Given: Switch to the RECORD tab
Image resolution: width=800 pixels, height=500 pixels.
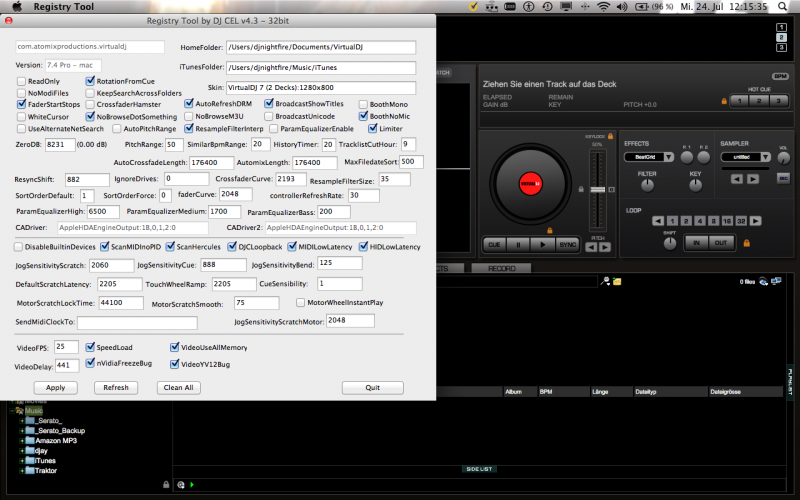Looking at the screenshot, I should (x=502, y=268).
